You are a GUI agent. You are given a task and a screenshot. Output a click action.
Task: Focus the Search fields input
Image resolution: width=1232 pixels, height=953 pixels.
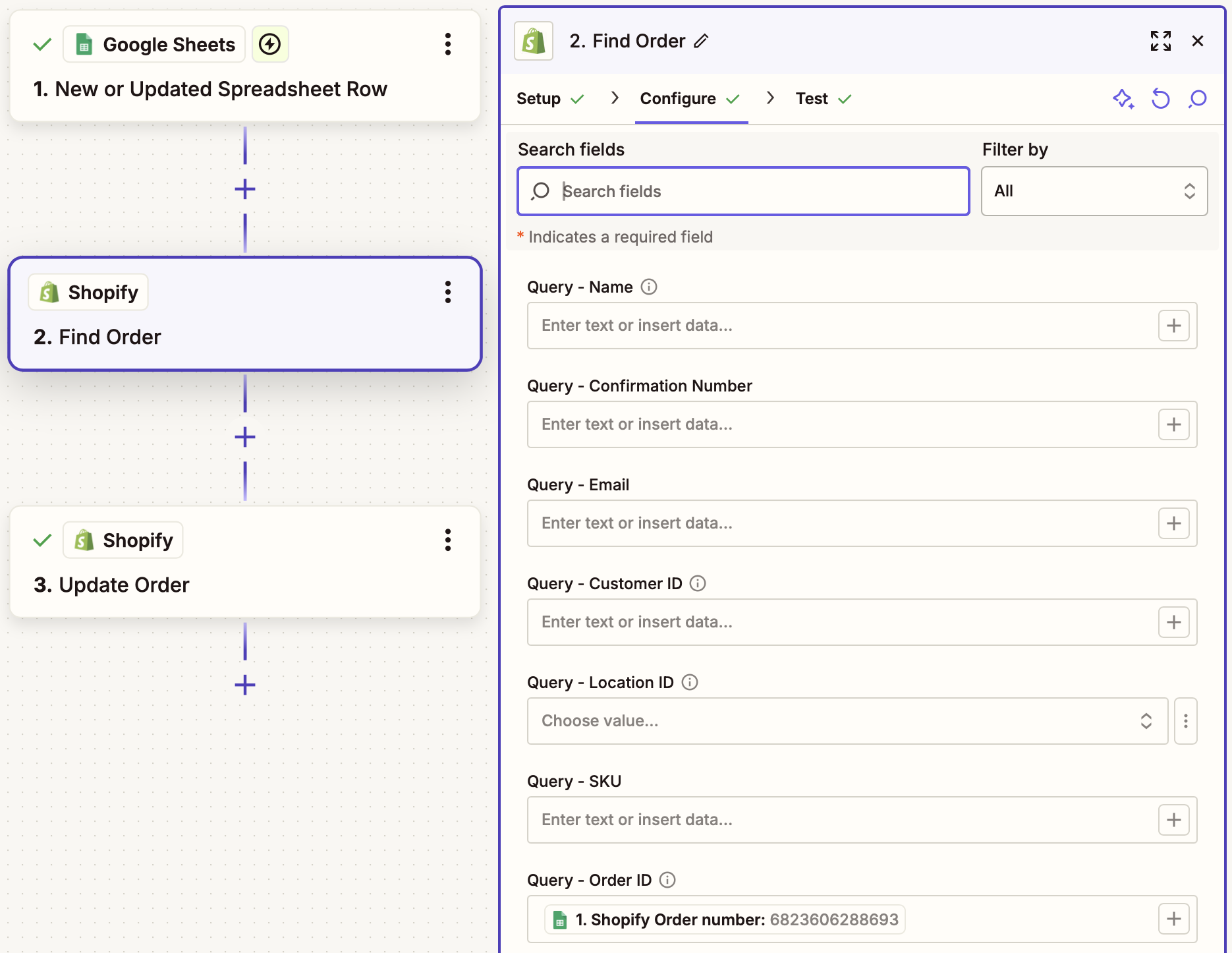[743, 191]
